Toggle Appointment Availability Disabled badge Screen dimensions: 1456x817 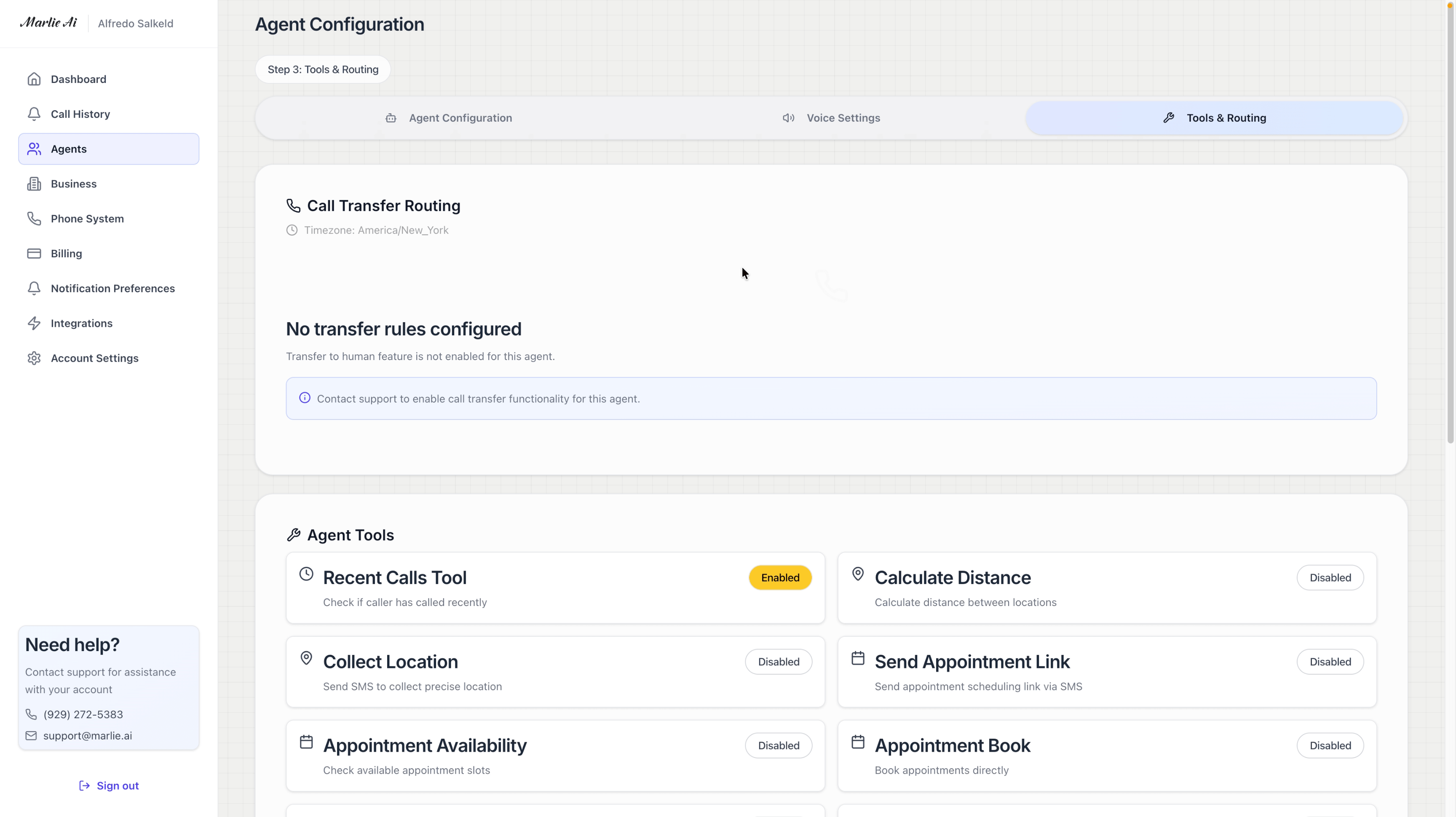tap(778, 745)
